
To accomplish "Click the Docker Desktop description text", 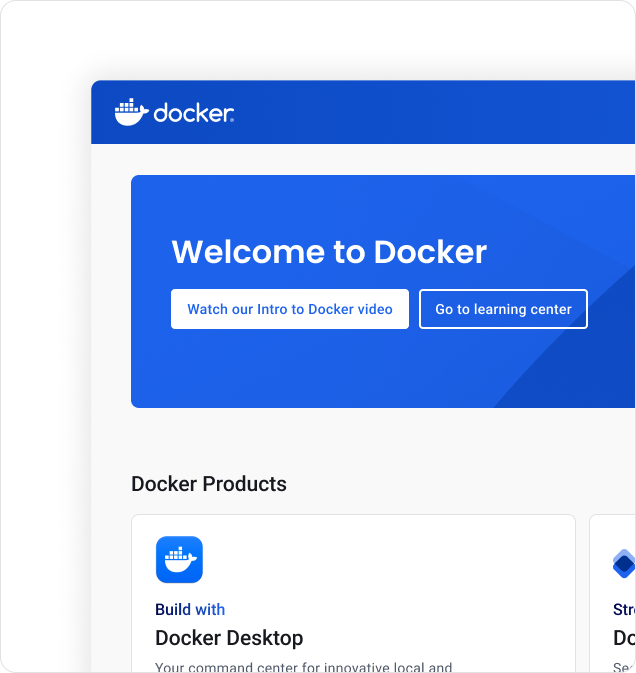I will (303, 666).
